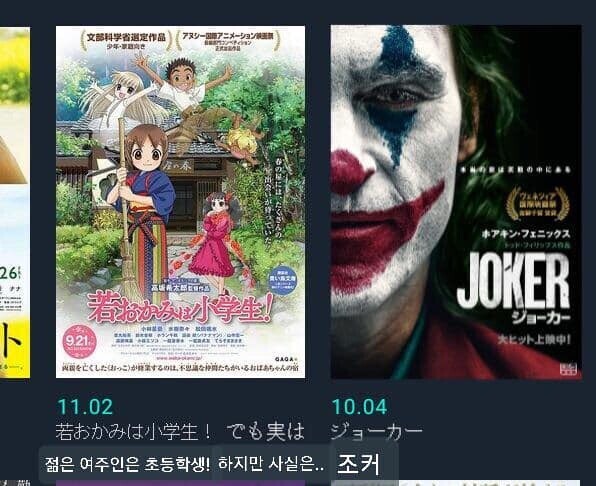Click the ホアキン・フェニックス actor name
Viewport: 596px width, 486px height.
coord(526,234)
